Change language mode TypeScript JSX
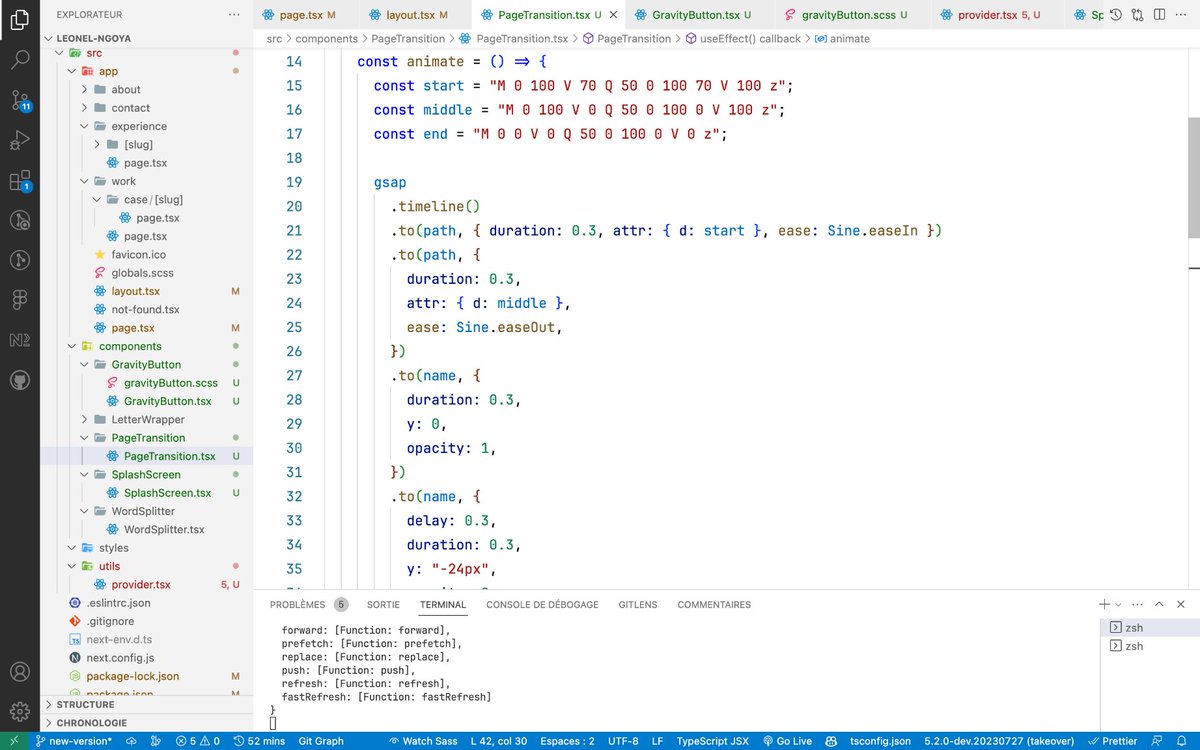The height and width of the screenshot is (750, 1200). [x=712, y=741]
